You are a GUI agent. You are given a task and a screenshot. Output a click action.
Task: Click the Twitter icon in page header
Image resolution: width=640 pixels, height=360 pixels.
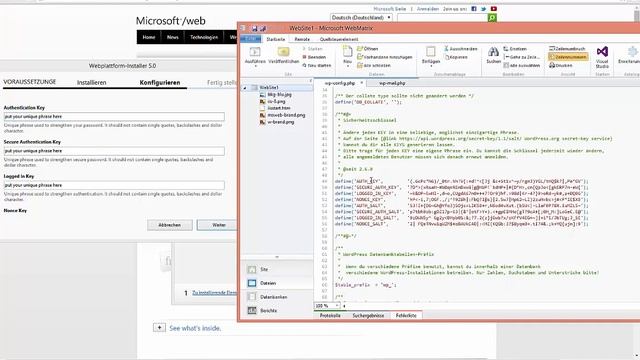pyautogui.click(x=484, y=9)
